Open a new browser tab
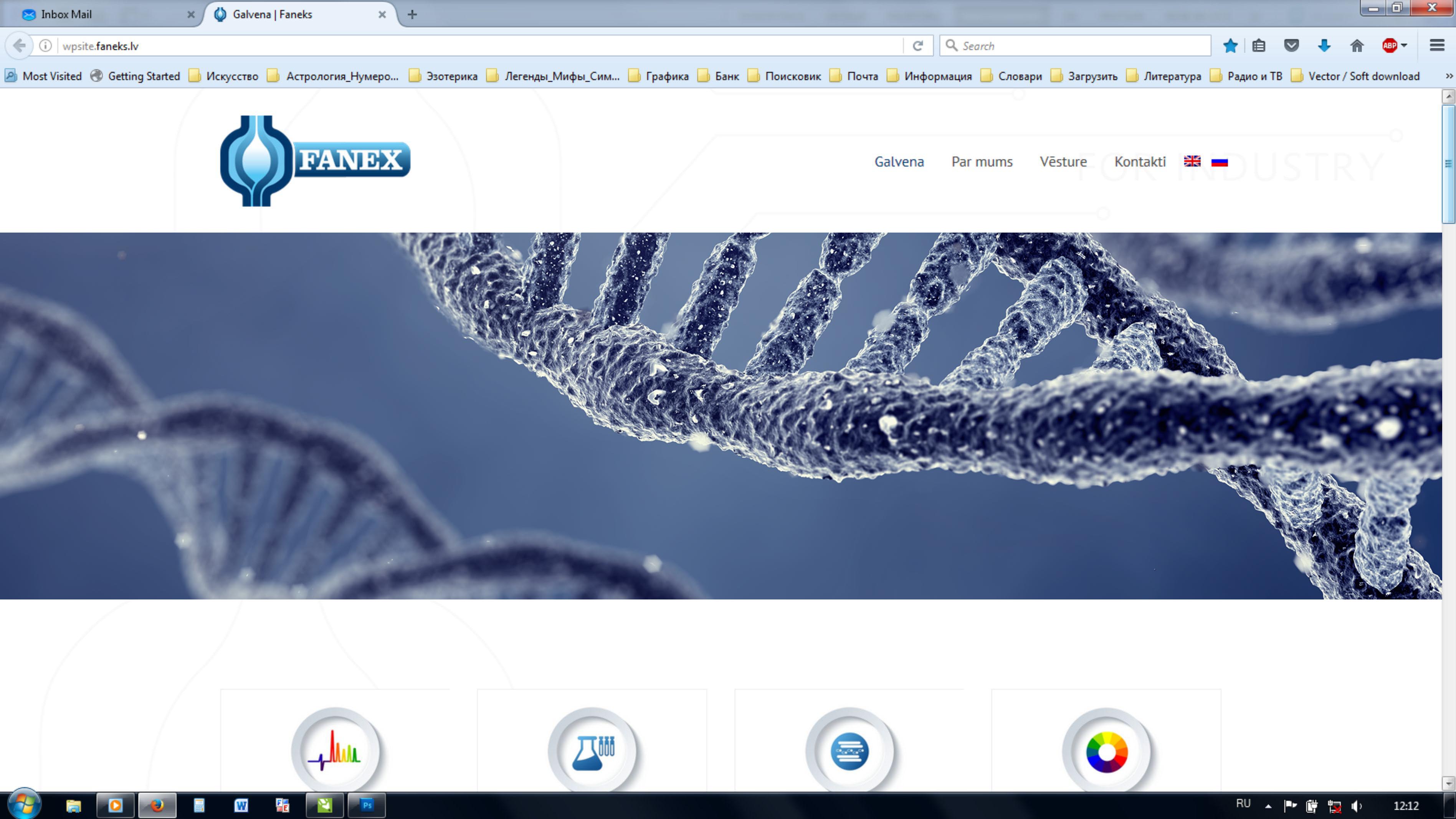1456x819 pixels. point(412,14)
